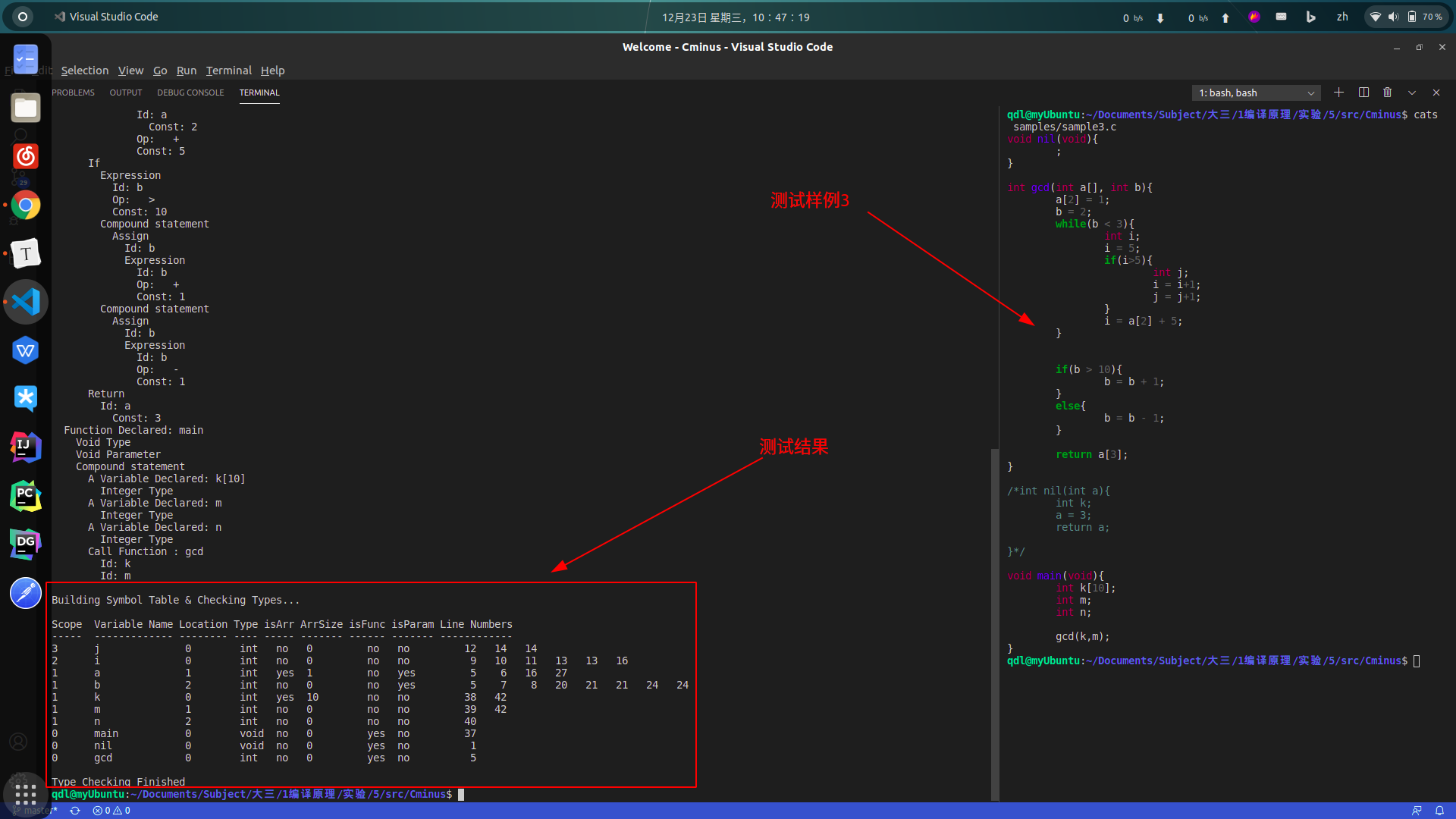Open errors and warnings status indicator
Viewport: 1456px width, 819px height.
111,810
